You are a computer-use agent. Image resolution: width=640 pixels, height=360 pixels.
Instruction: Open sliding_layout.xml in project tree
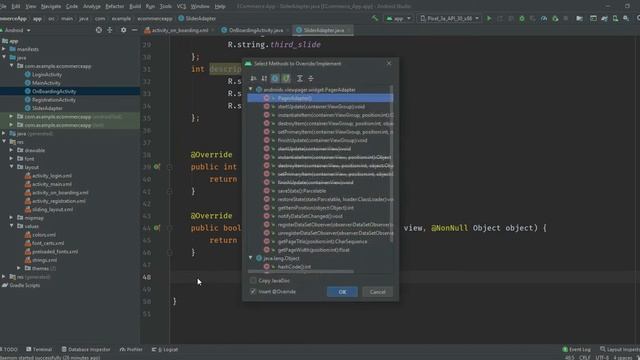point(52,209)
